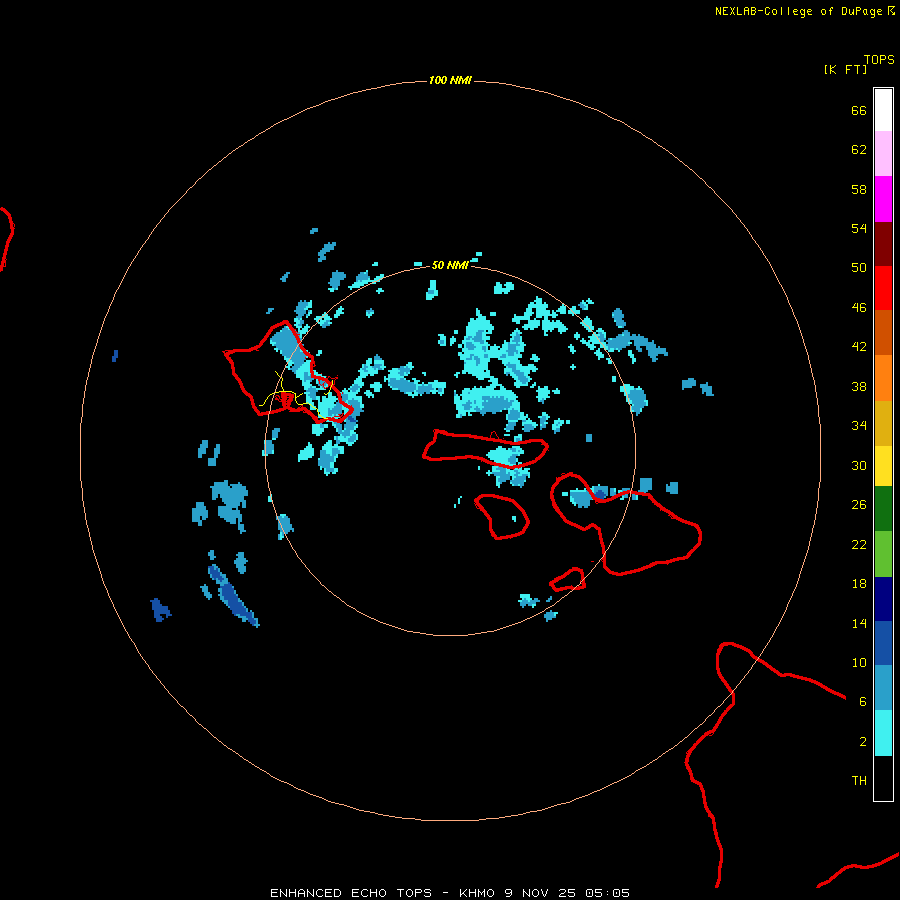Image resolution: width=900 pixels, height=900 pixels.
Task: Click the legend value 54
Action: 859,228
